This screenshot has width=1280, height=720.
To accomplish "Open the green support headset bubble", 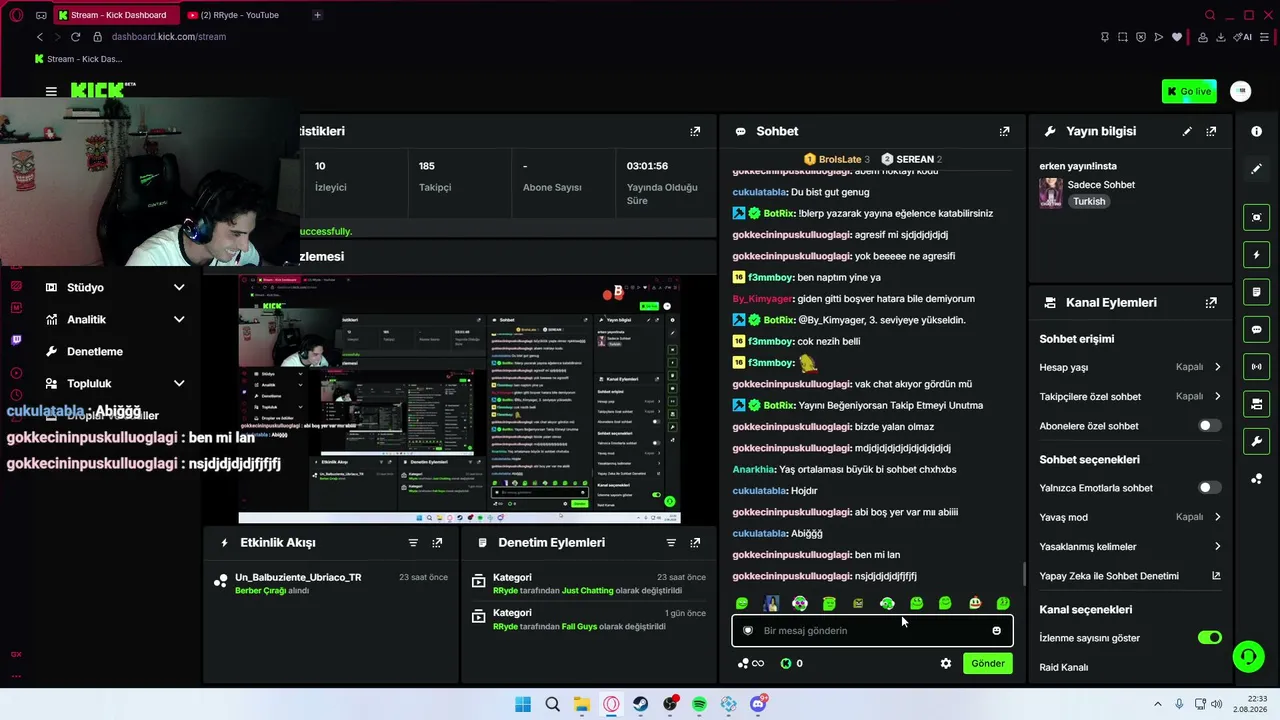I will click(x=1248, y=656).
